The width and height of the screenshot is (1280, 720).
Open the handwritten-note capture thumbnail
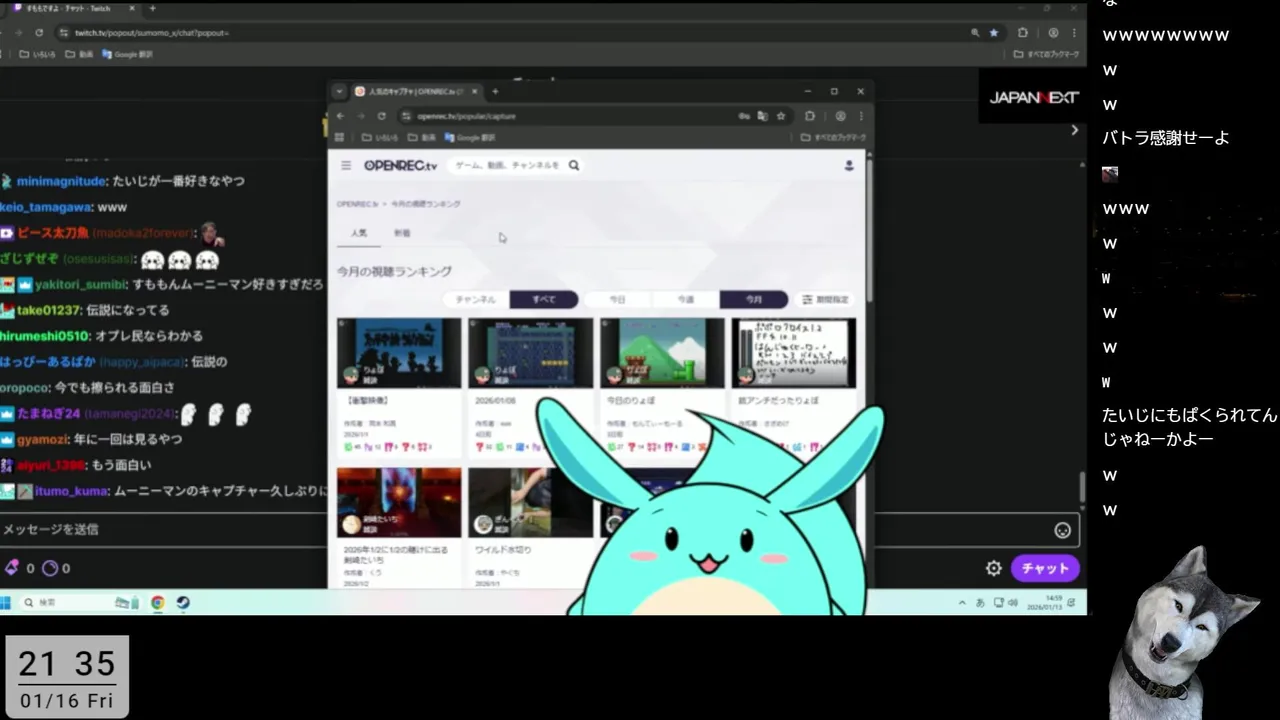[794, 352]
